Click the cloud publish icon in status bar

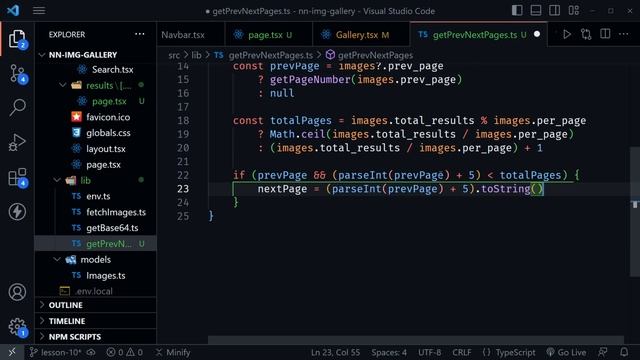[x=91, y=352]
